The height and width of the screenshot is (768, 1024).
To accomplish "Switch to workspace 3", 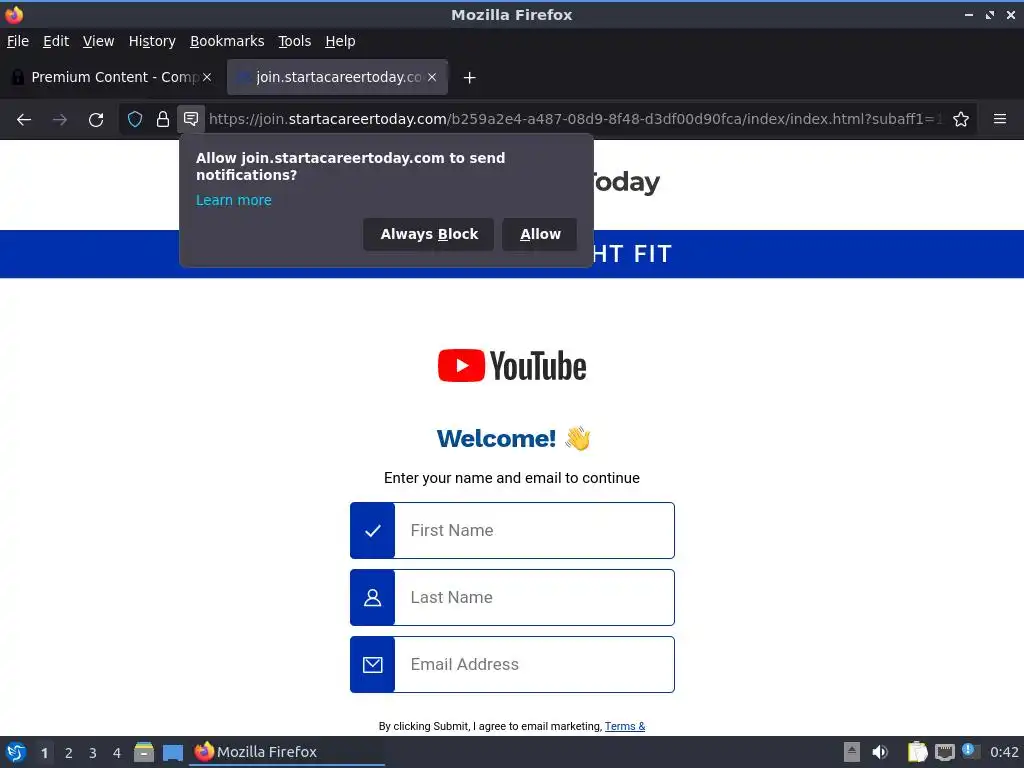I will (93, 753).
